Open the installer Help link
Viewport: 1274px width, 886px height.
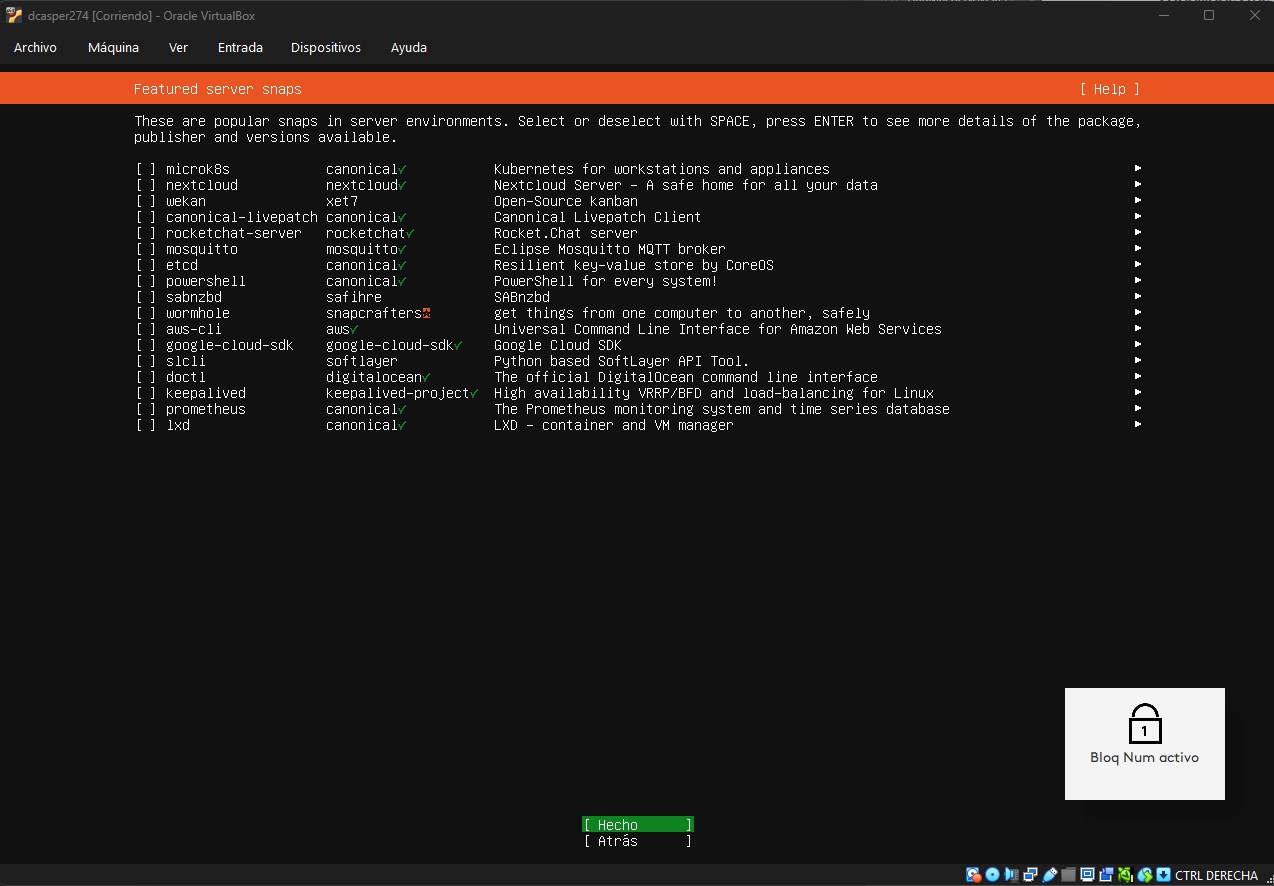coord(1109,89)
